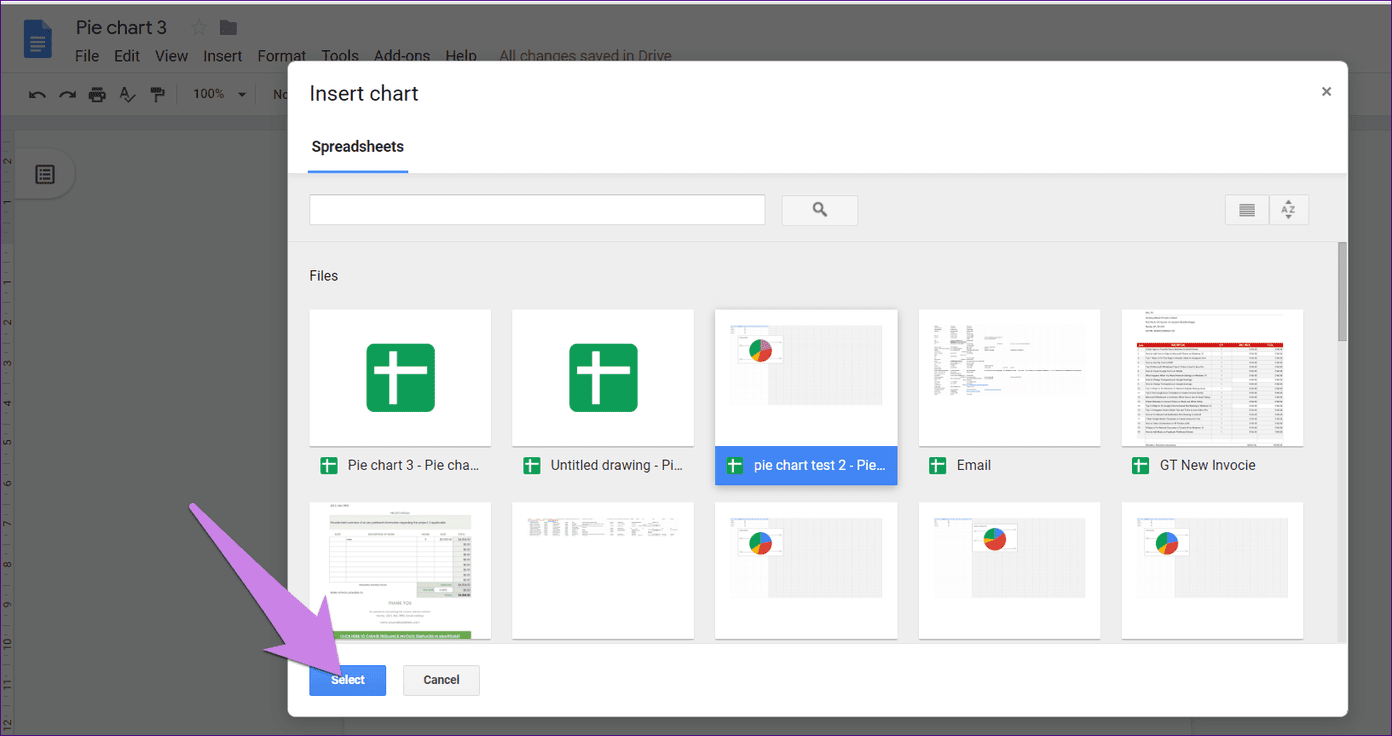Open the Insert menu
1392x736 pixels.
coord(222,56)
